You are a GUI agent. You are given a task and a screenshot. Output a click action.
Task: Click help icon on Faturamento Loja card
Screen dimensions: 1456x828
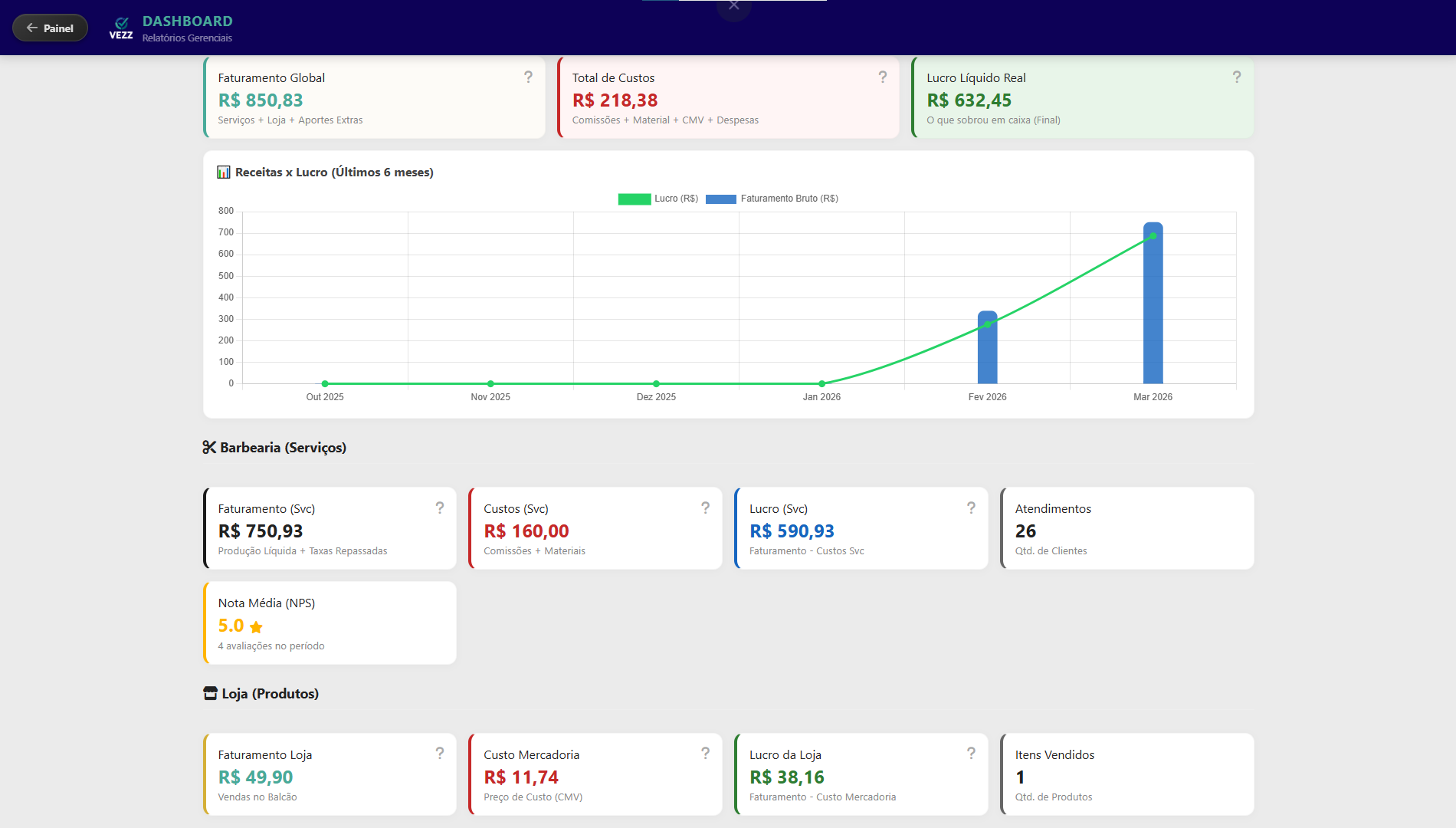pos(440,754)
